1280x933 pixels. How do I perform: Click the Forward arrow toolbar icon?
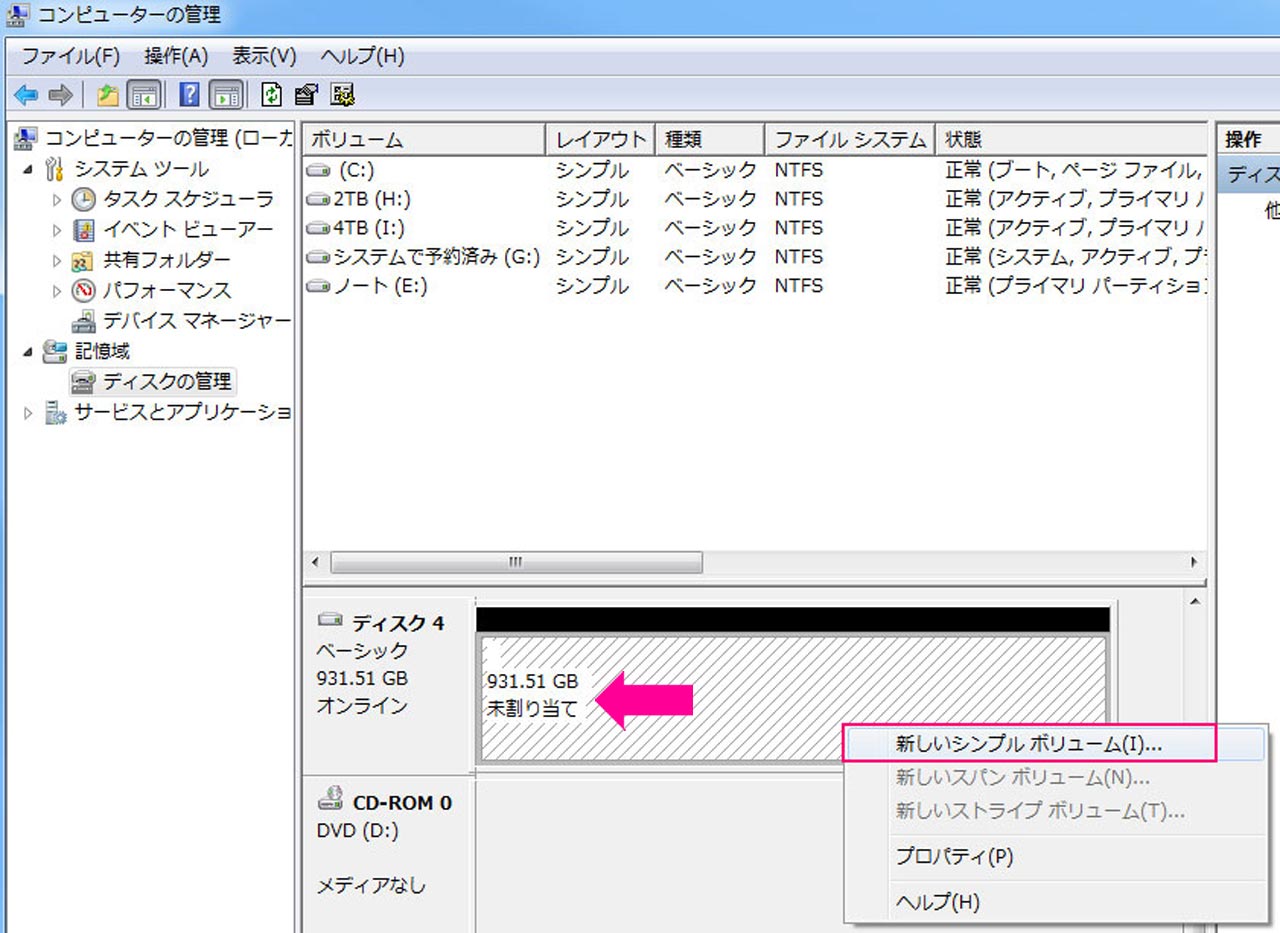coord(60,95)
